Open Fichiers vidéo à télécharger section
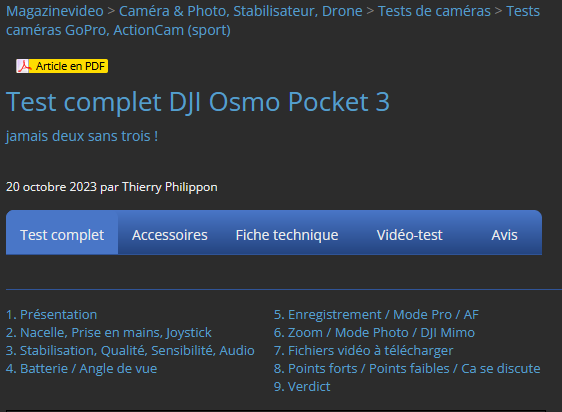The height and width of the screenshot is (412, 562). click(363, 351)
